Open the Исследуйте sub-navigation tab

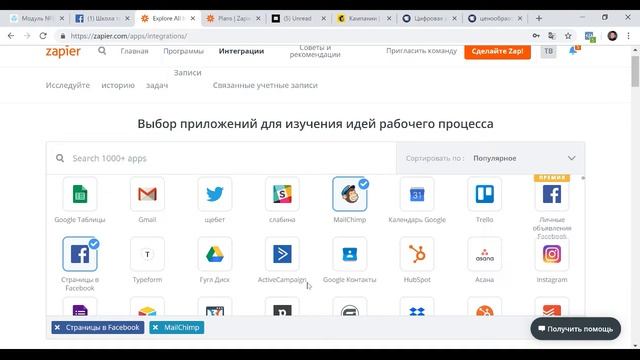pos(68,85)
